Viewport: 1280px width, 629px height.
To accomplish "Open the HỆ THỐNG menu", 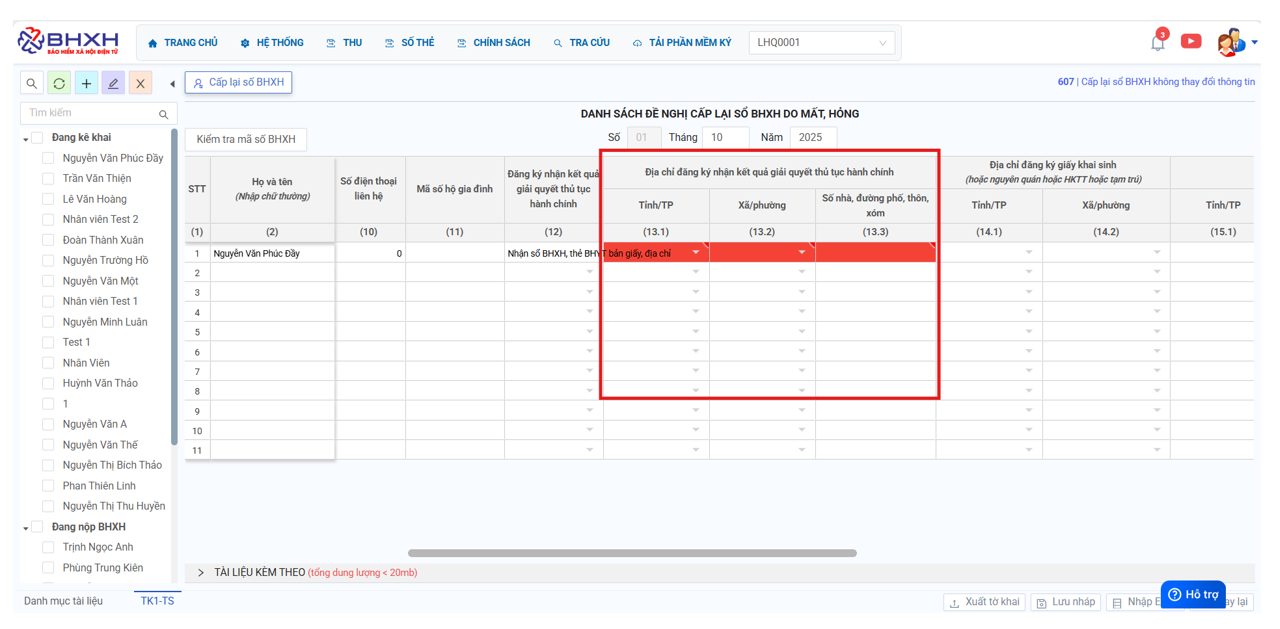I will pyautogui.click(x=271, y=43).
